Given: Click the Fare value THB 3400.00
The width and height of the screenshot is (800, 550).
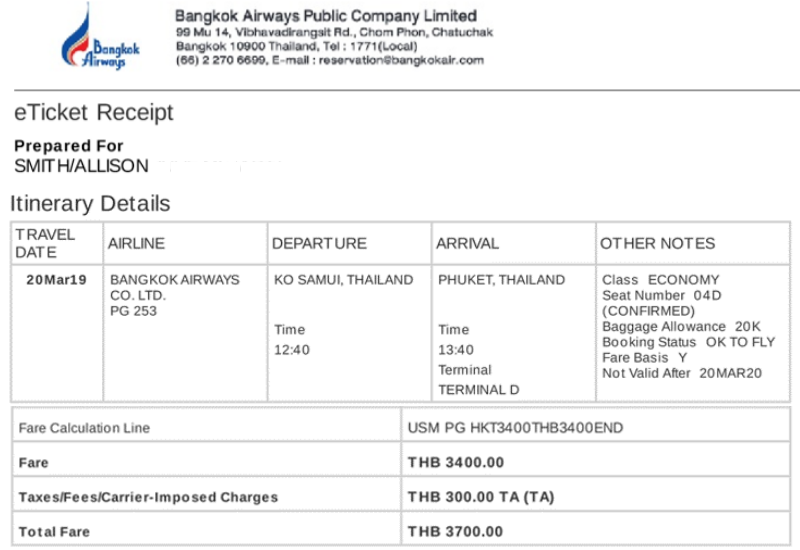Looking at the screenshot, I should [456, 462].
